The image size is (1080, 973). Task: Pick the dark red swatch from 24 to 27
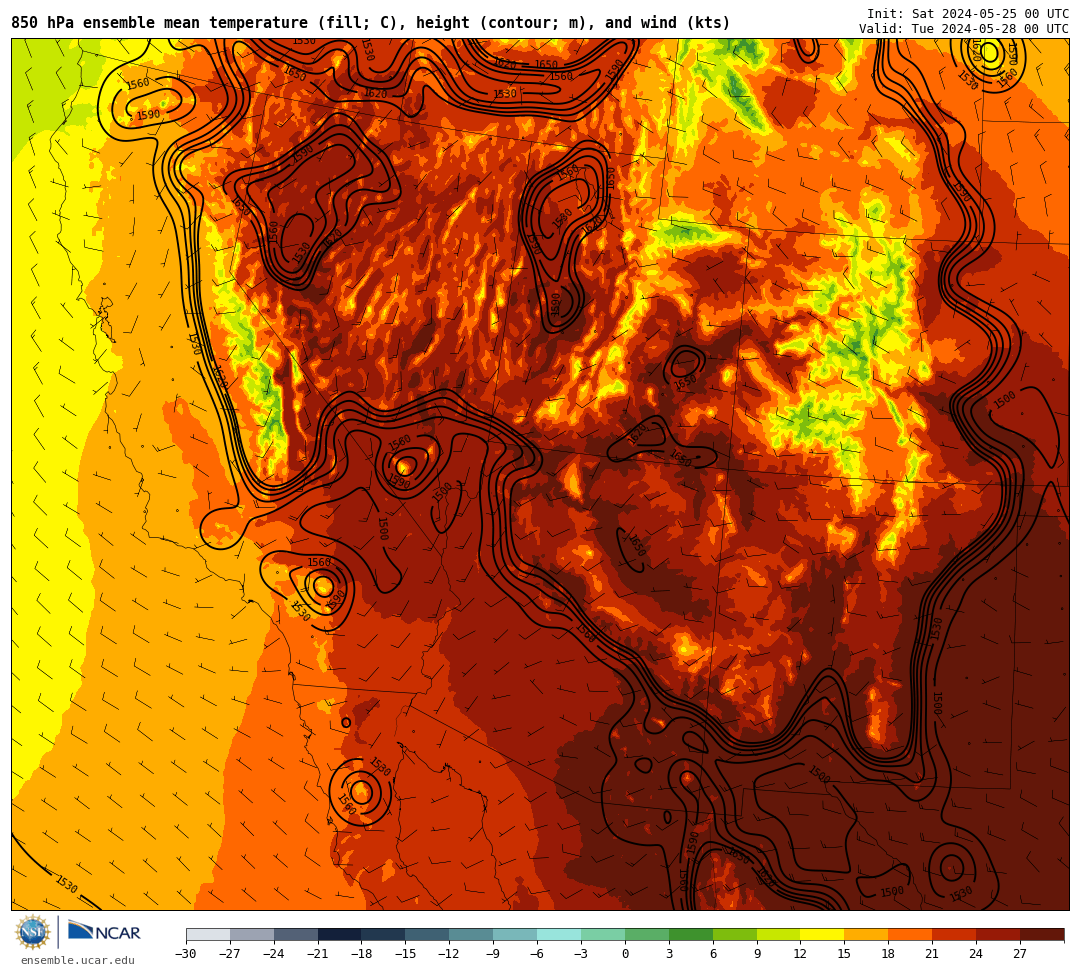click(999, 934)
